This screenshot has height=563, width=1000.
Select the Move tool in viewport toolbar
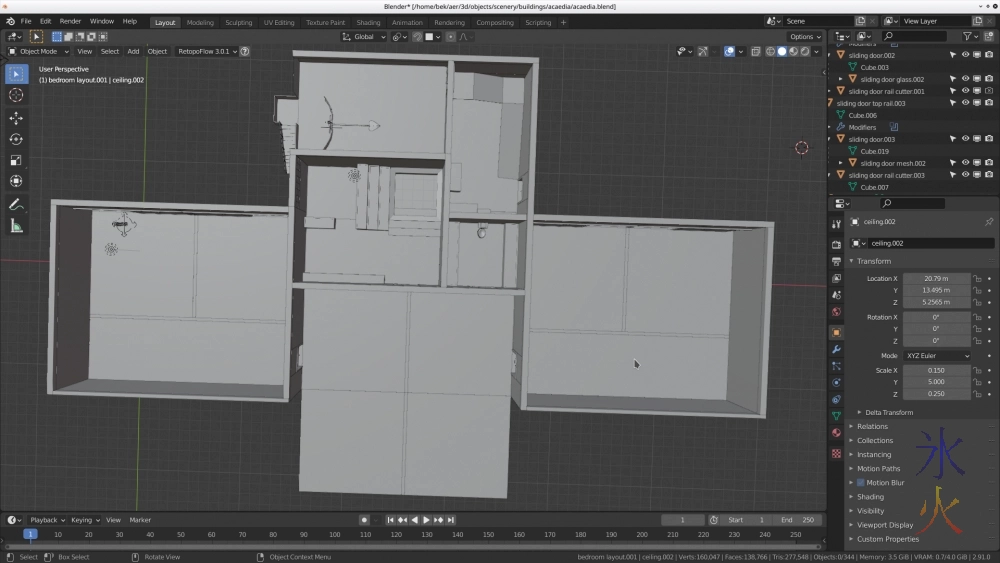tap(16, 117)
